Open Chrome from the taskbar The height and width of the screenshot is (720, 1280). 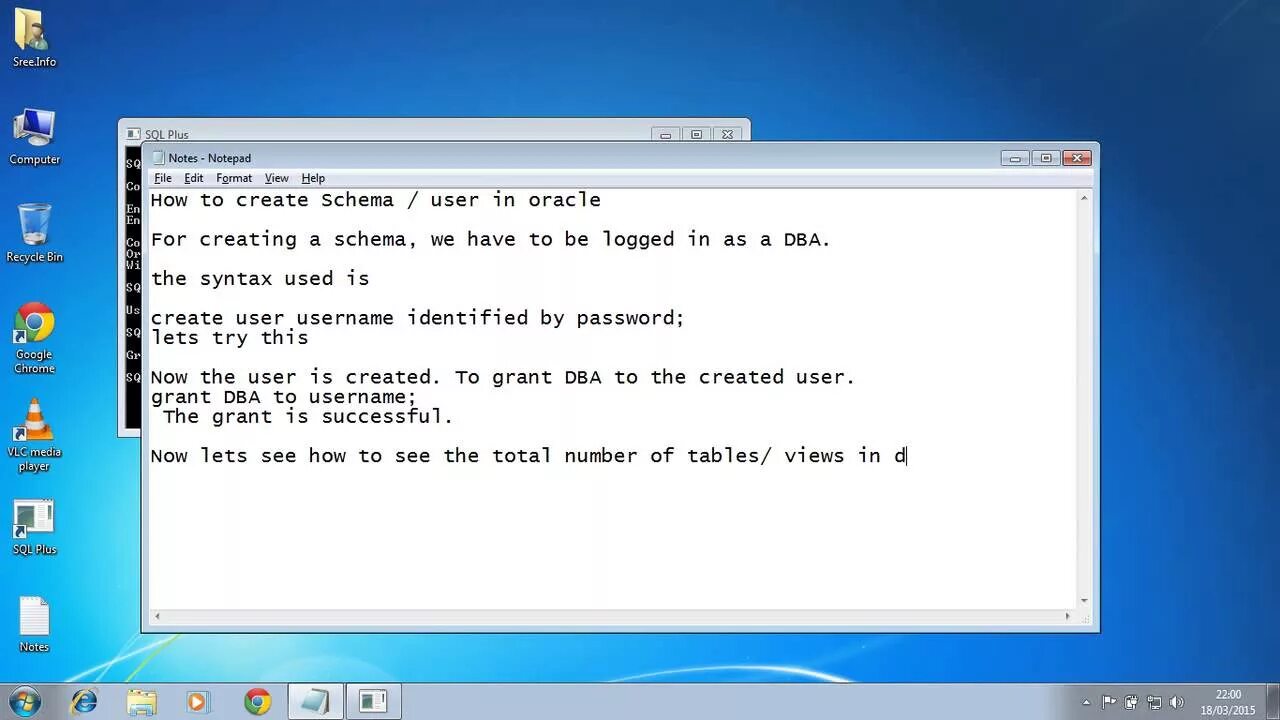pos(257,702)
